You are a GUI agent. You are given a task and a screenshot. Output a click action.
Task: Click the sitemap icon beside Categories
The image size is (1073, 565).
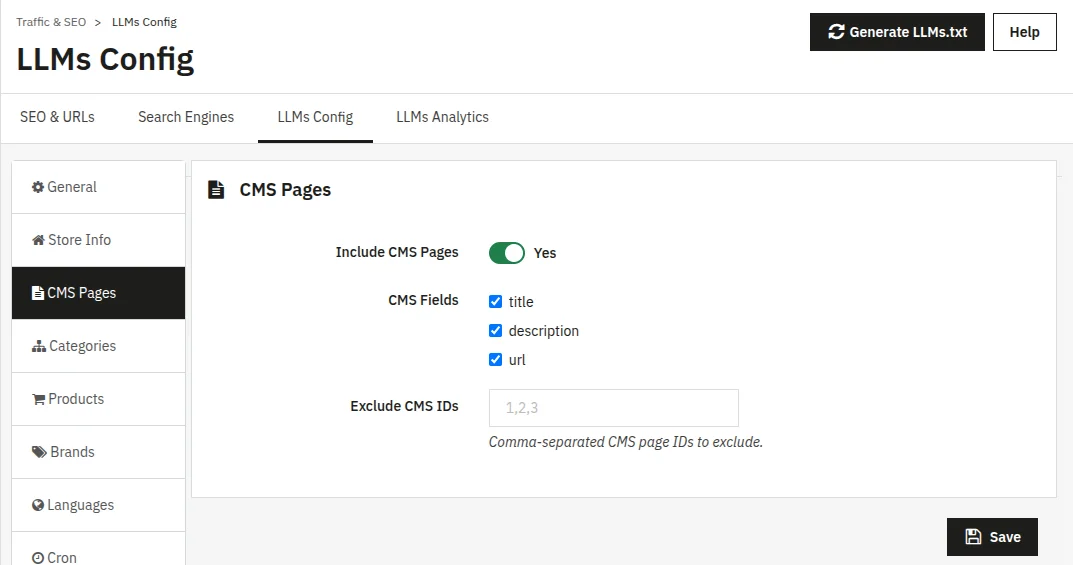click(39, 346)
